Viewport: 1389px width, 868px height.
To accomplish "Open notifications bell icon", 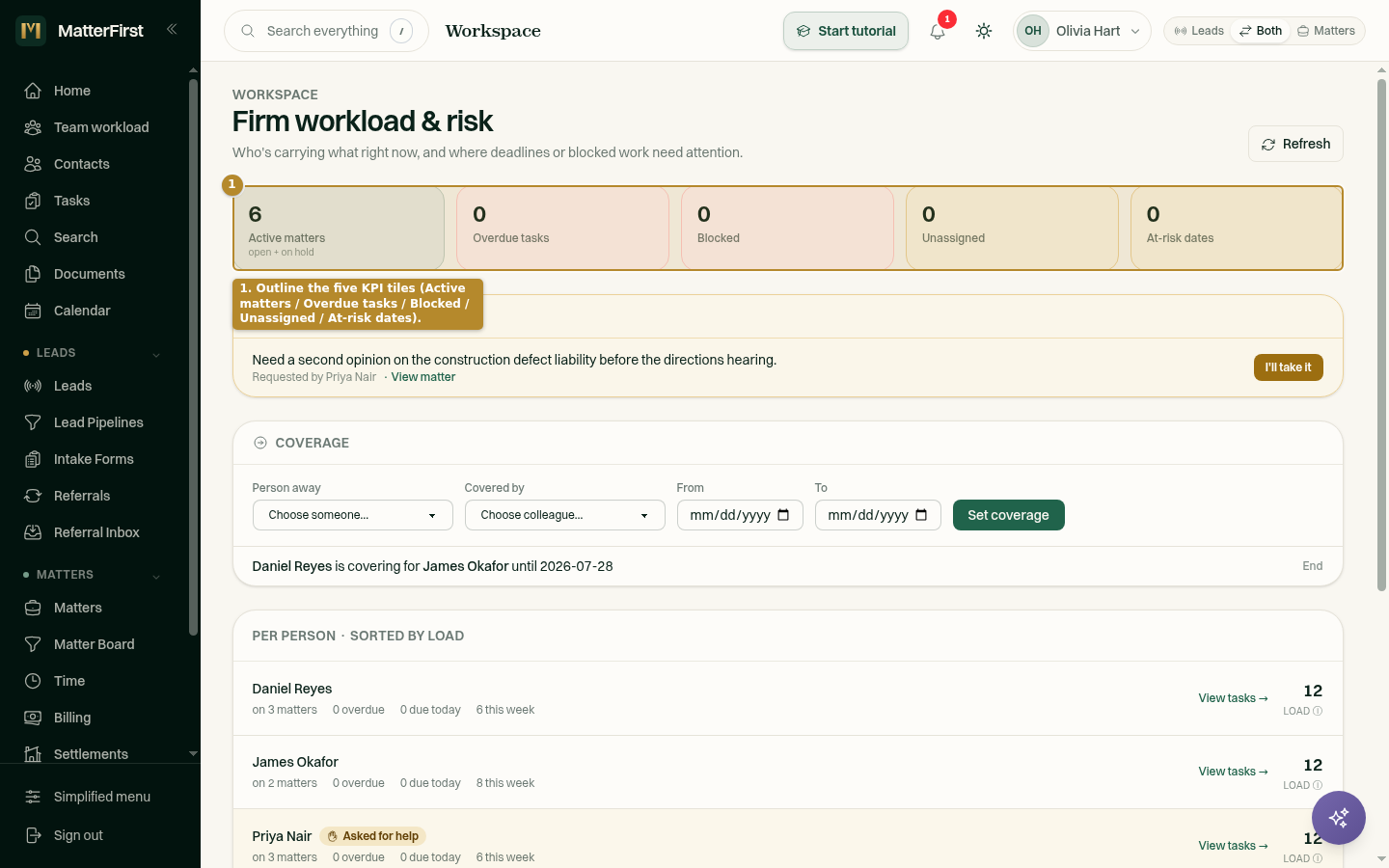I will point(938,31).
